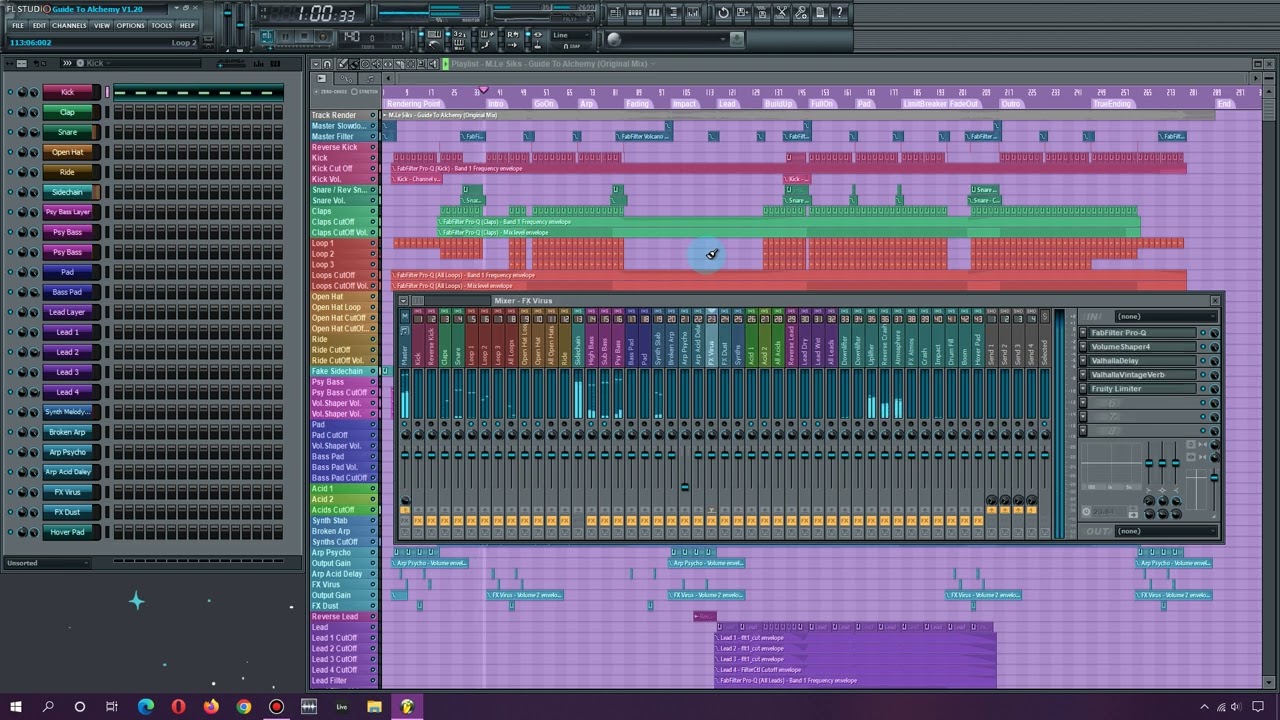Viewport: 1280px width, 720px height.
Task: Open the mixer window icon
Action: pyautogui.click(x=692, y=13)
